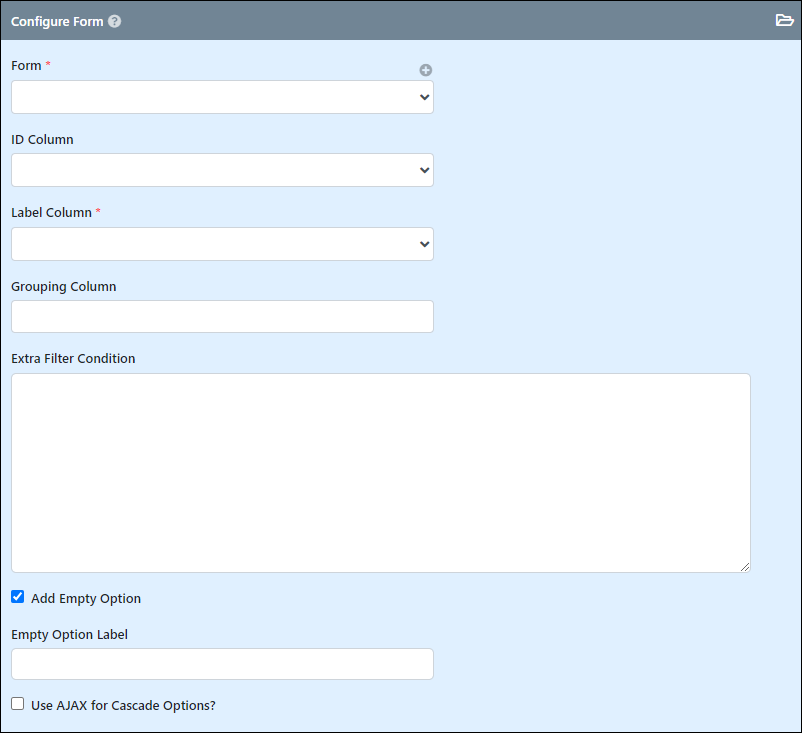Expand the Form dropdown arrow

[424, 97]
